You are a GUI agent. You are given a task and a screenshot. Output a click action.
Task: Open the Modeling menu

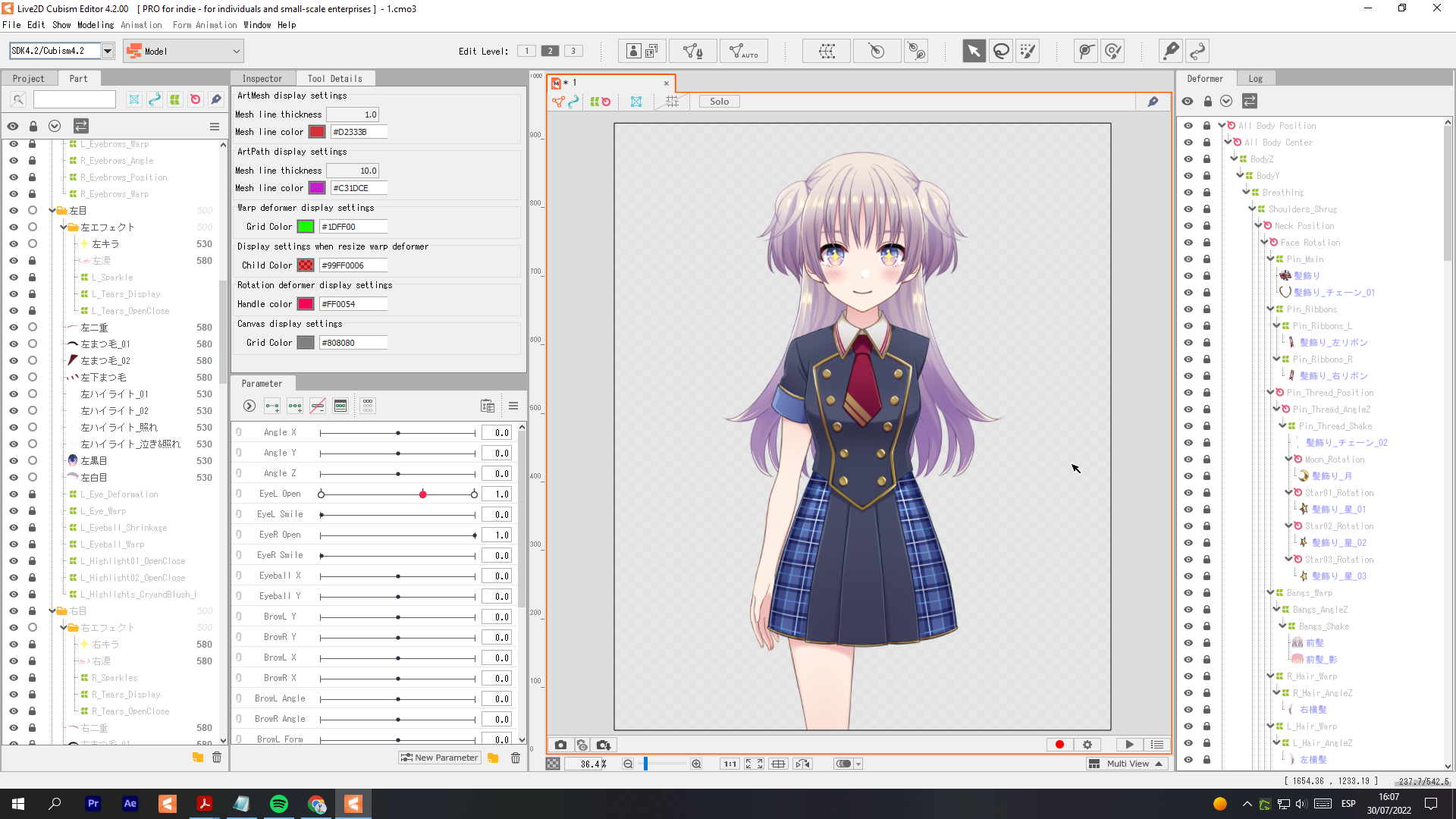pos(96,25)
